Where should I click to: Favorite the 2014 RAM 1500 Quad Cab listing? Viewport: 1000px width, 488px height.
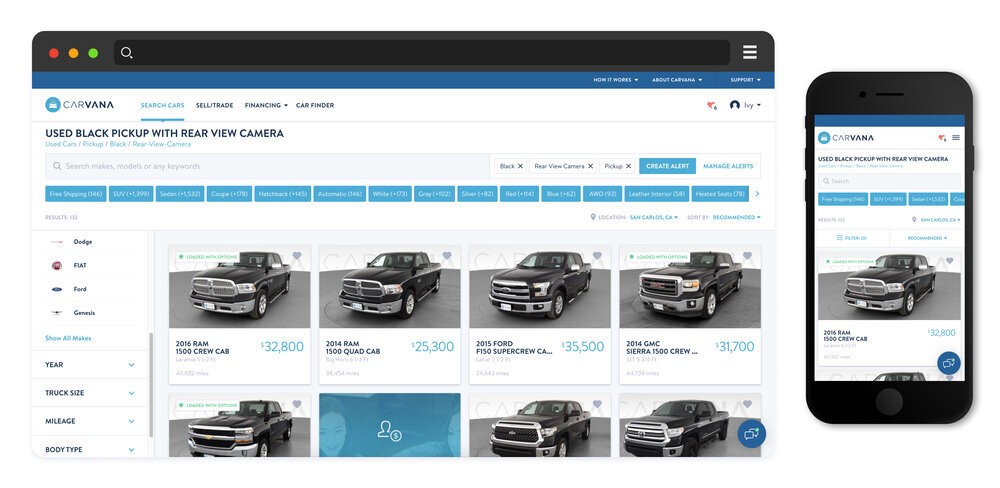point(447,256)
